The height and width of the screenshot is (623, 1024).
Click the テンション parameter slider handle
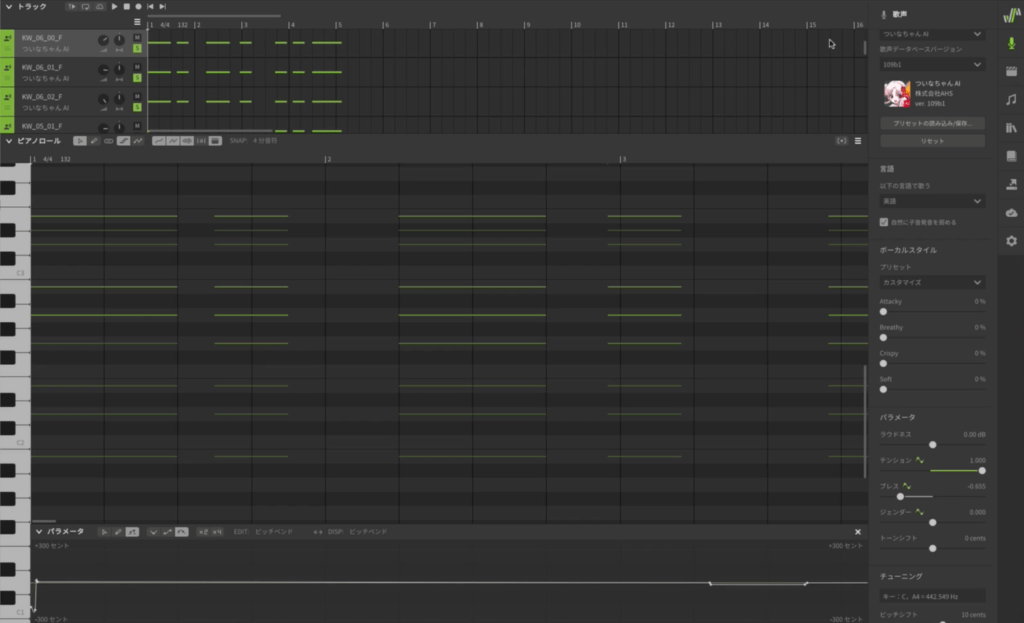point(982,470)
